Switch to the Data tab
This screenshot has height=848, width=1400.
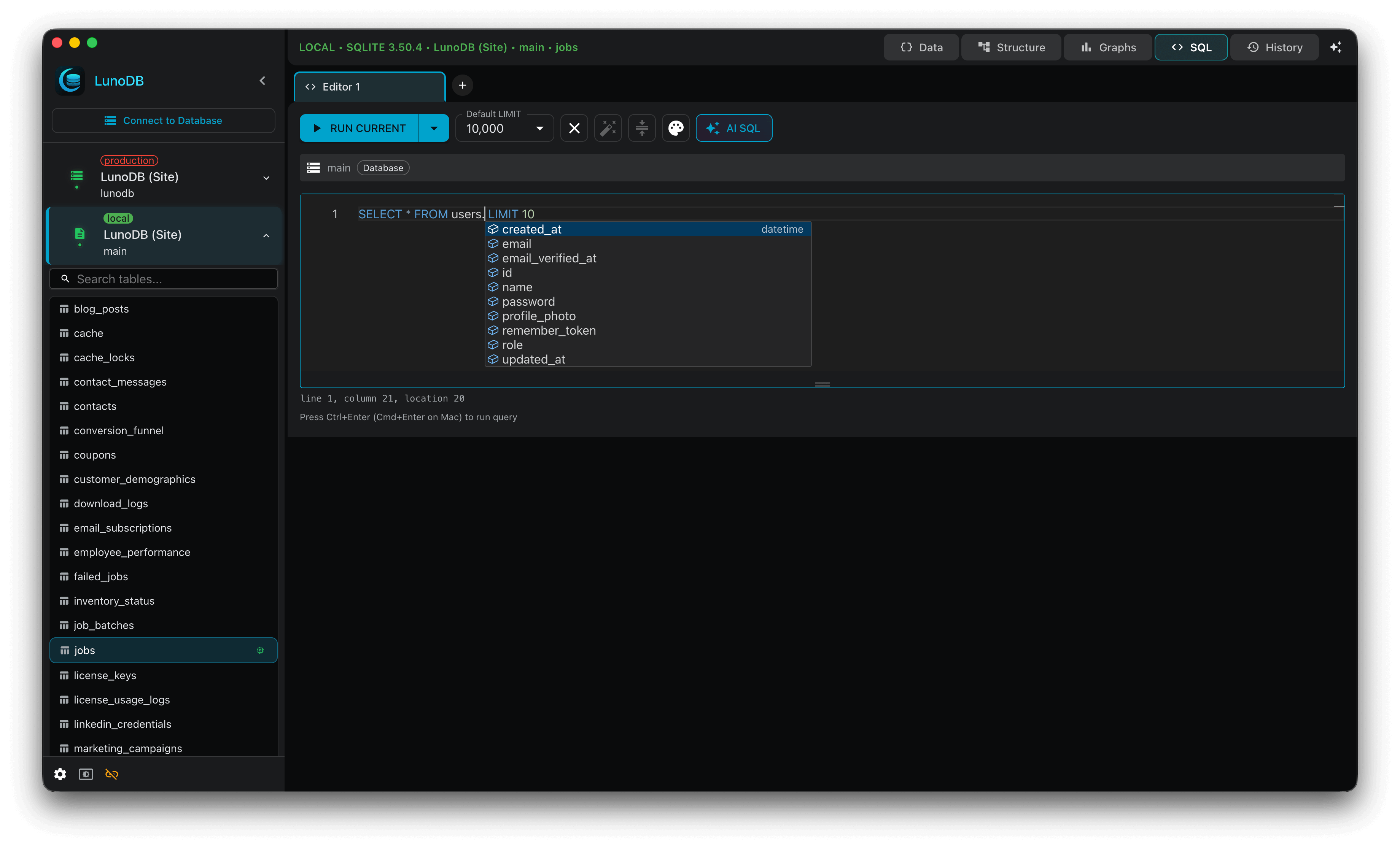[921, 47]
